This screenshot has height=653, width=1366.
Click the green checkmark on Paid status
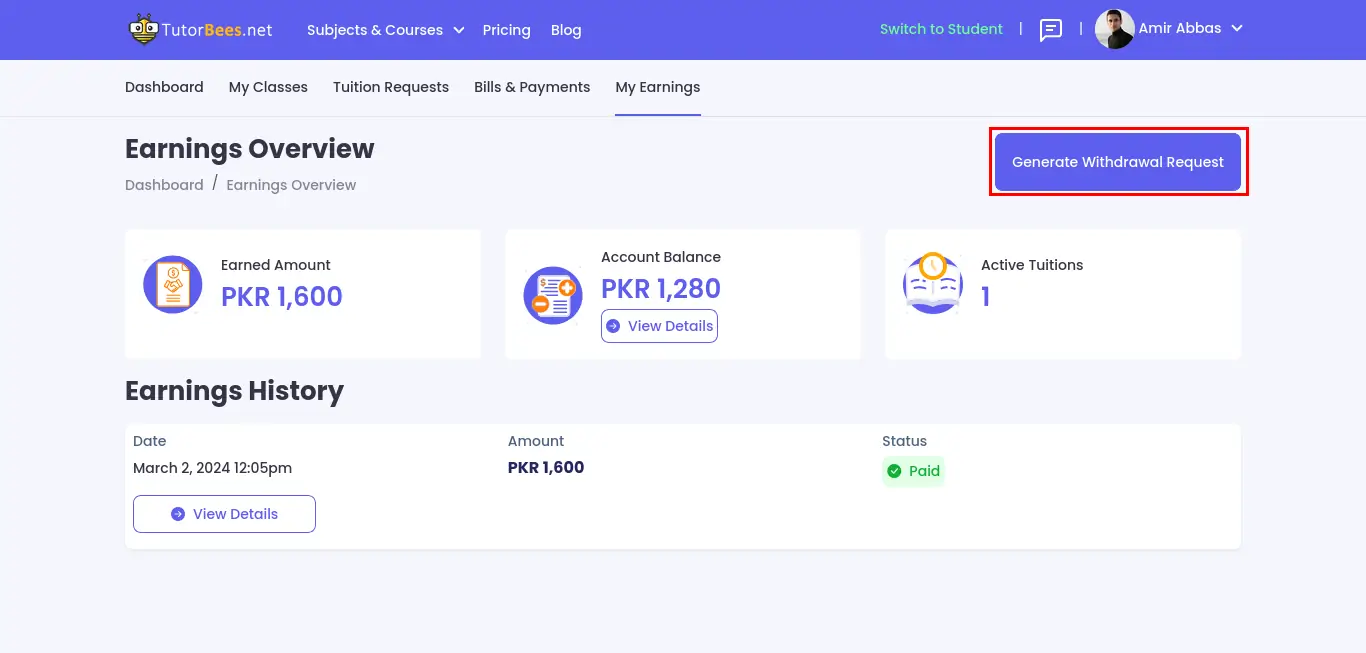tap(894, 471)
